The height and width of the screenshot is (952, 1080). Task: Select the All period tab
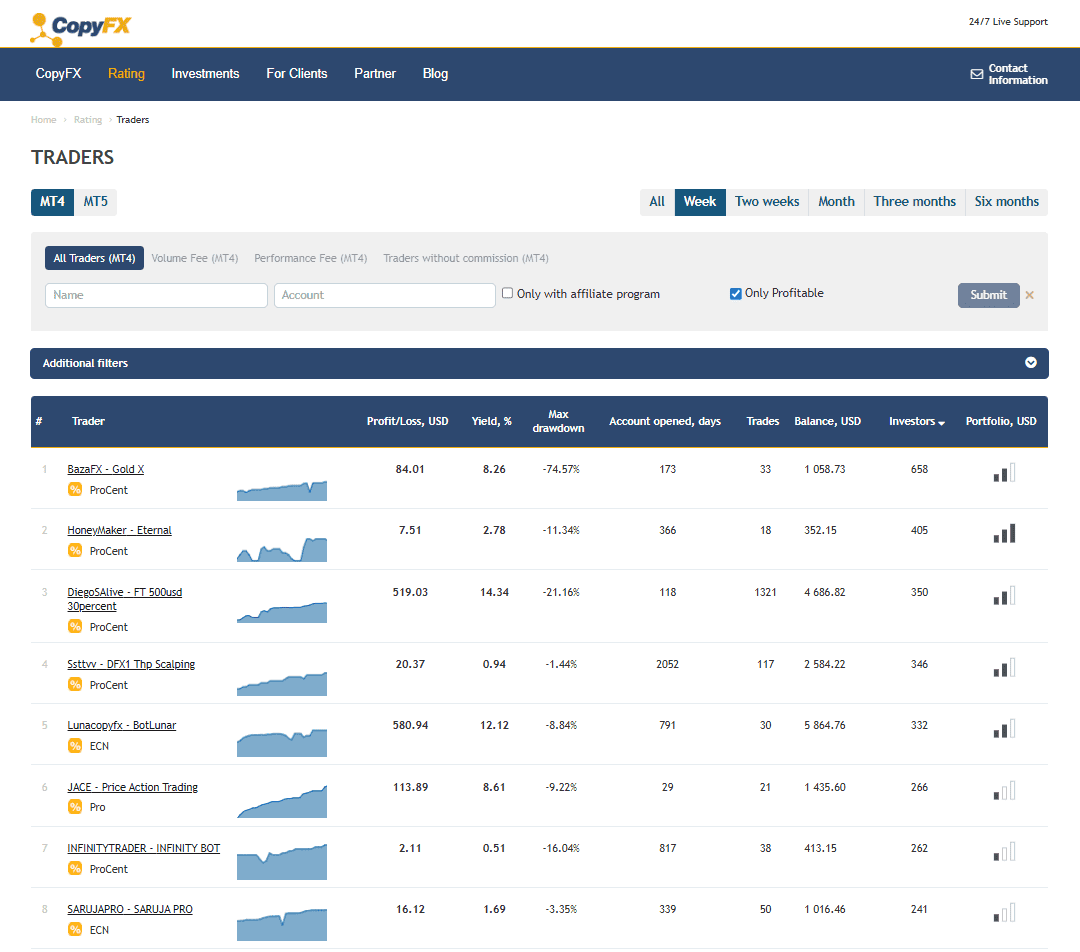[657, 202]
